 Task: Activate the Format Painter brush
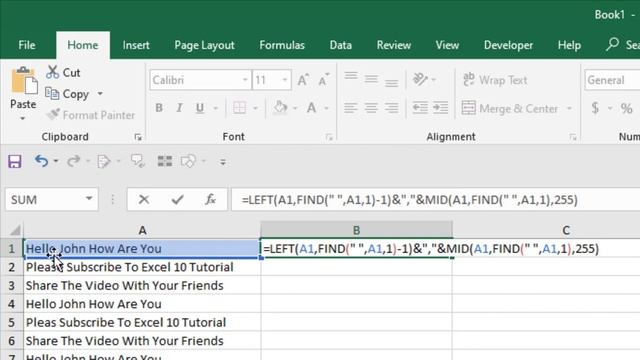coord(91,115)
